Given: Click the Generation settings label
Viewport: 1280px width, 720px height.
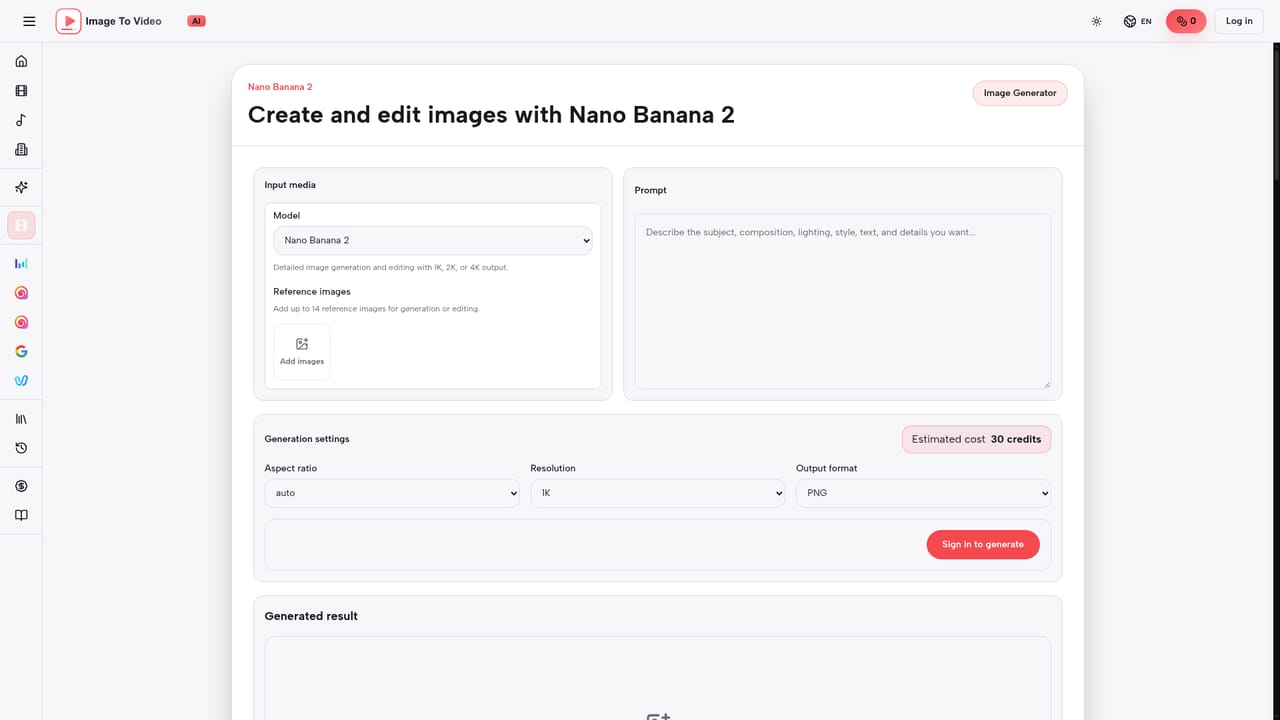Looking at the screenshot, I should [x=307, y=439].
